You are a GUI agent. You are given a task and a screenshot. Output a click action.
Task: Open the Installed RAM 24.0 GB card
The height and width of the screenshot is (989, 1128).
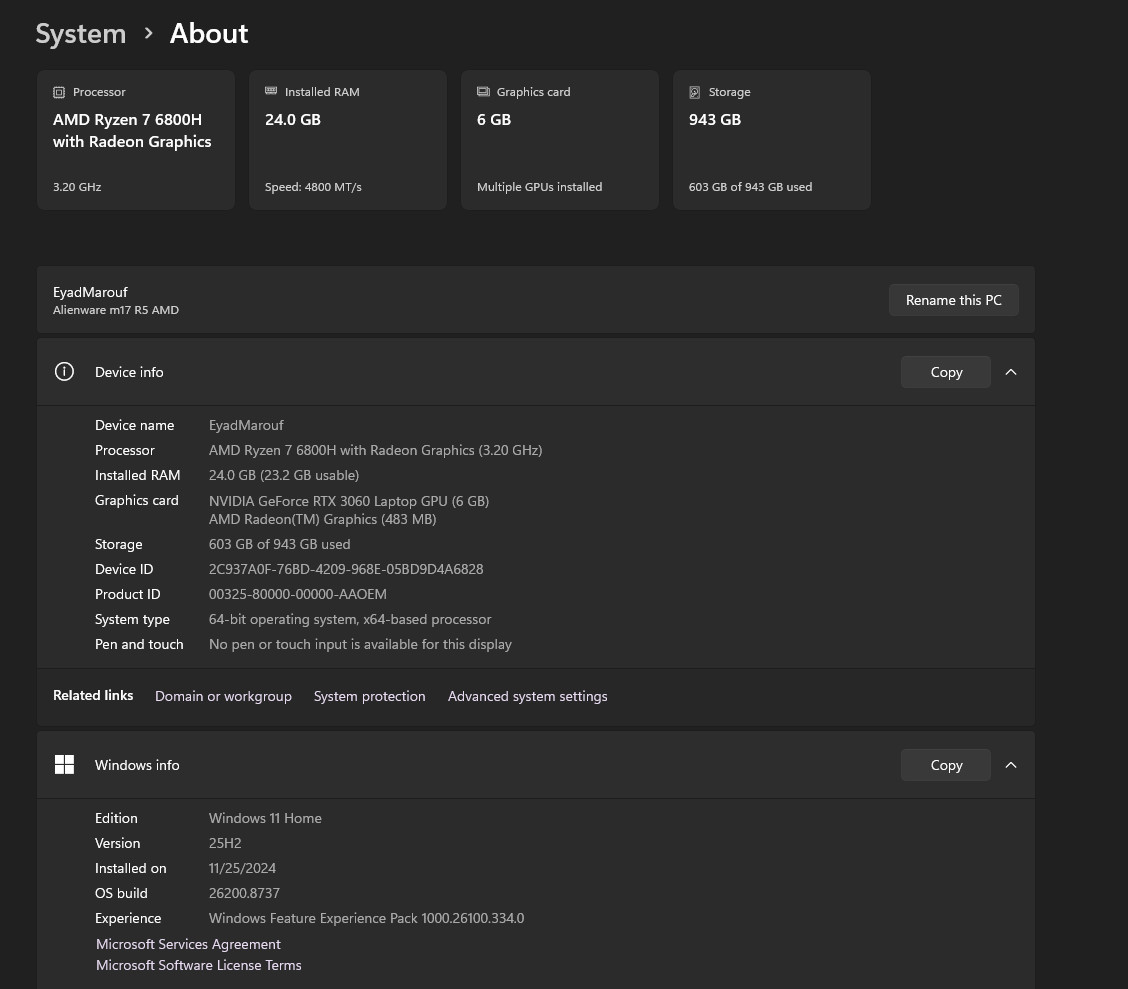[348, 140]
